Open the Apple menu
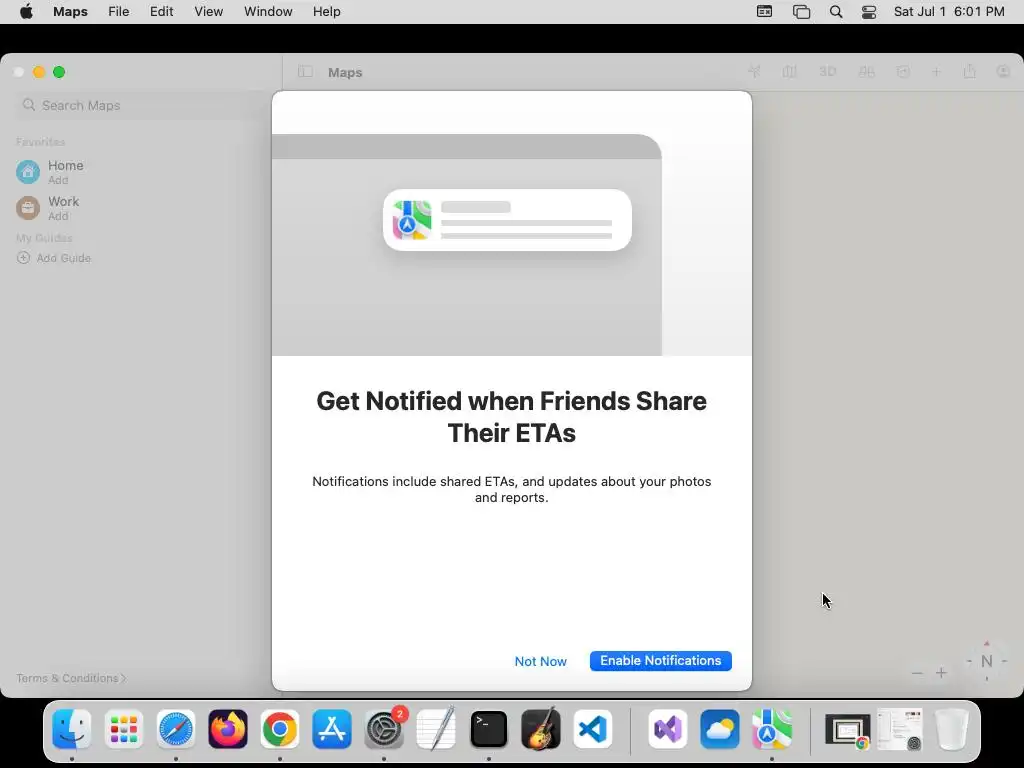 tap(26, 12)
